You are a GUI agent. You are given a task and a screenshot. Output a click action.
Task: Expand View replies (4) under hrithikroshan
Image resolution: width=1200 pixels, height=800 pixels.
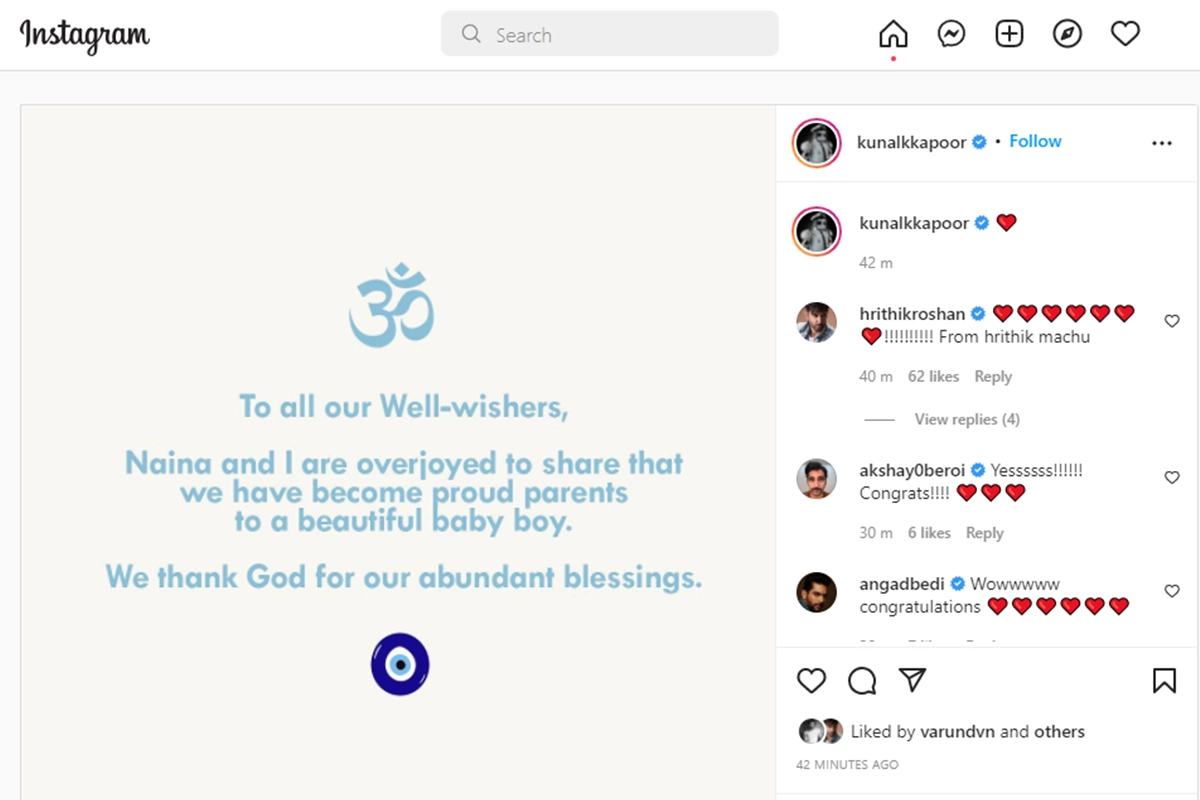(x=966, y=419)
